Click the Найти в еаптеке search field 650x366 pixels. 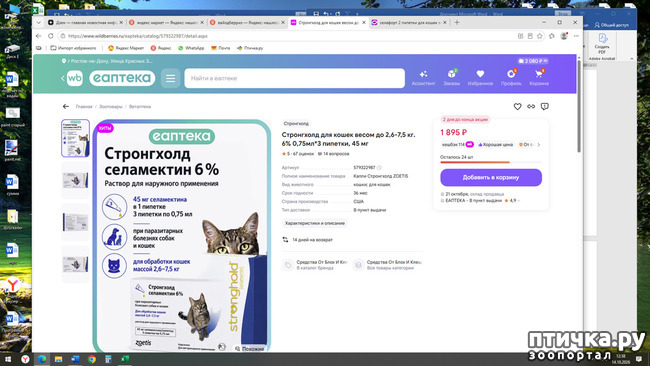click(294, 78)
